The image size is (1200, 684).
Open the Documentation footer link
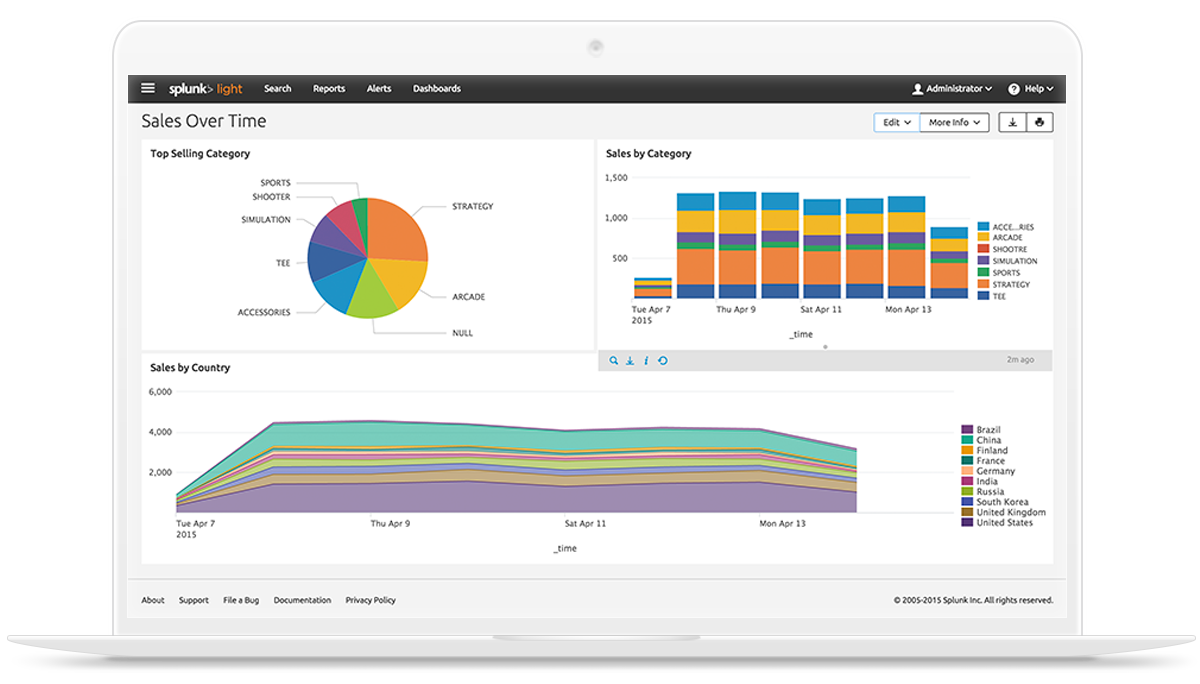[302, 600]
